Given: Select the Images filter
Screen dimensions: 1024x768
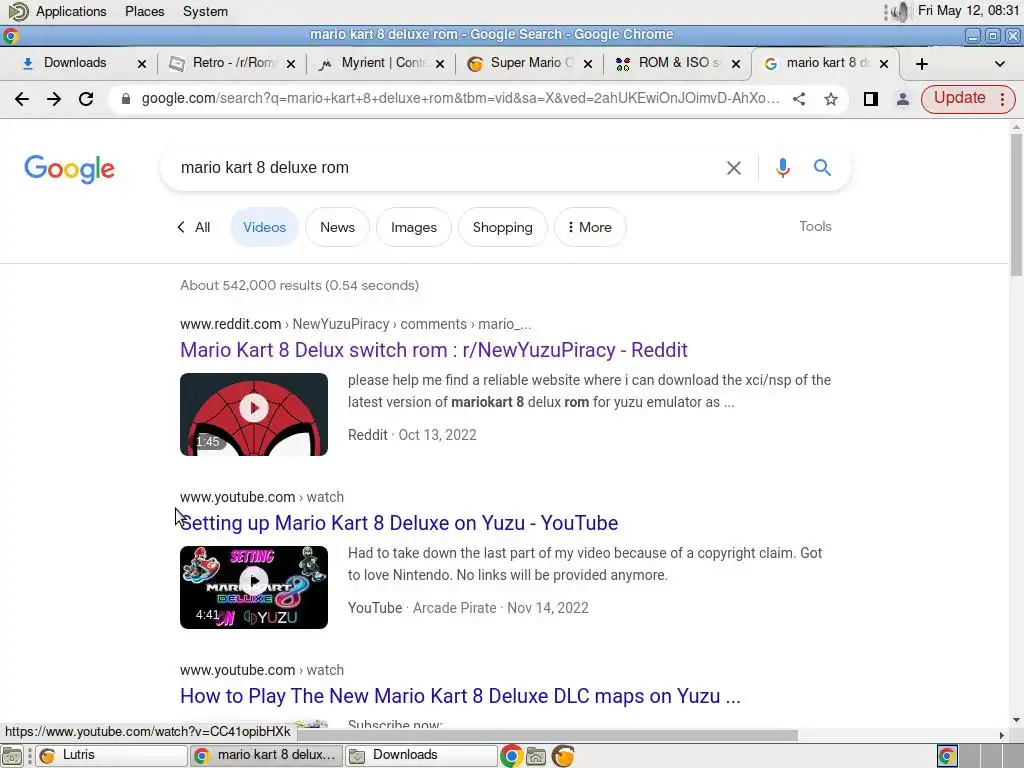Looking at the screenshot, I should [414, 227].
